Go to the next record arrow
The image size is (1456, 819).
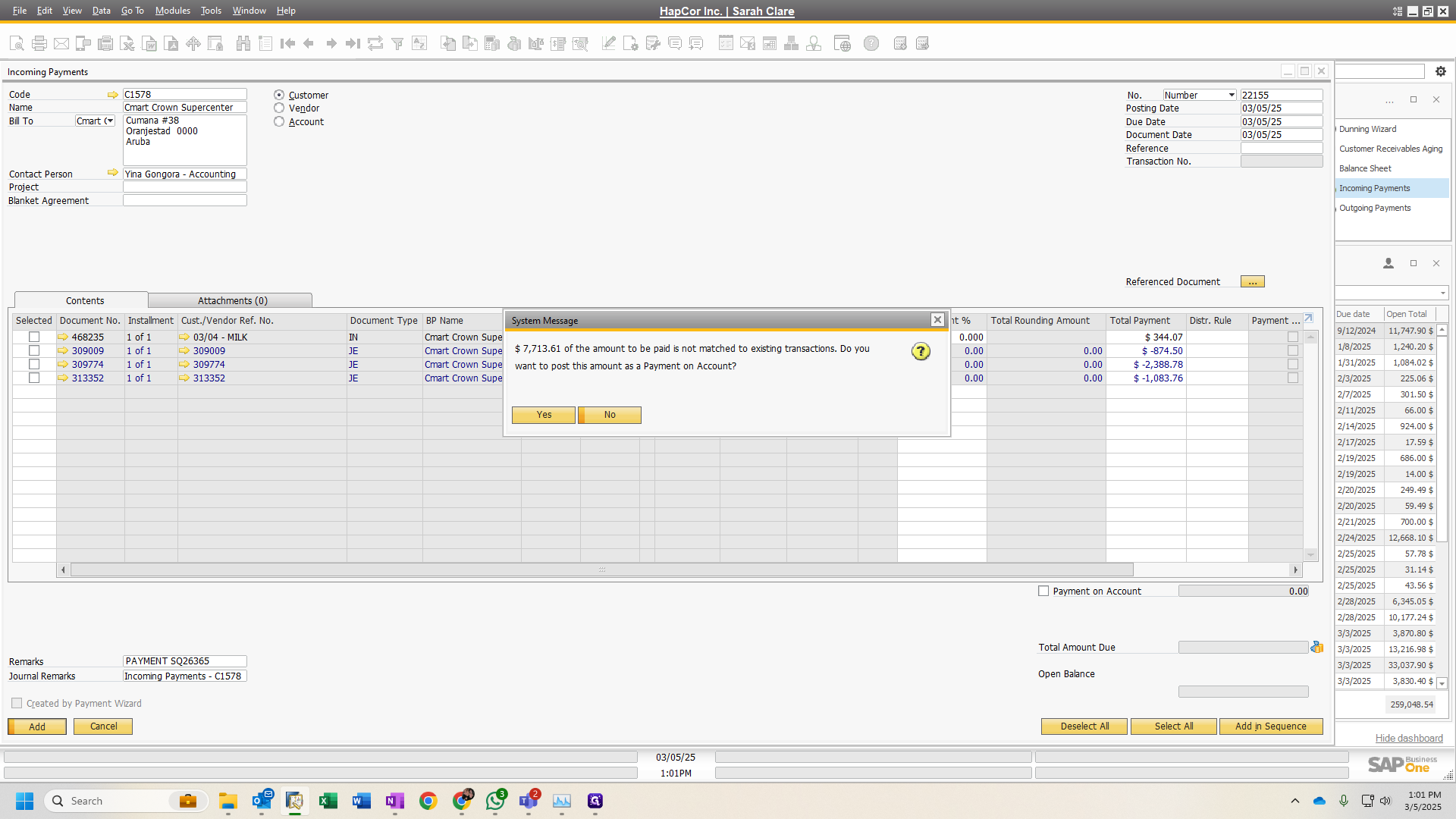(x=331, y=43)
